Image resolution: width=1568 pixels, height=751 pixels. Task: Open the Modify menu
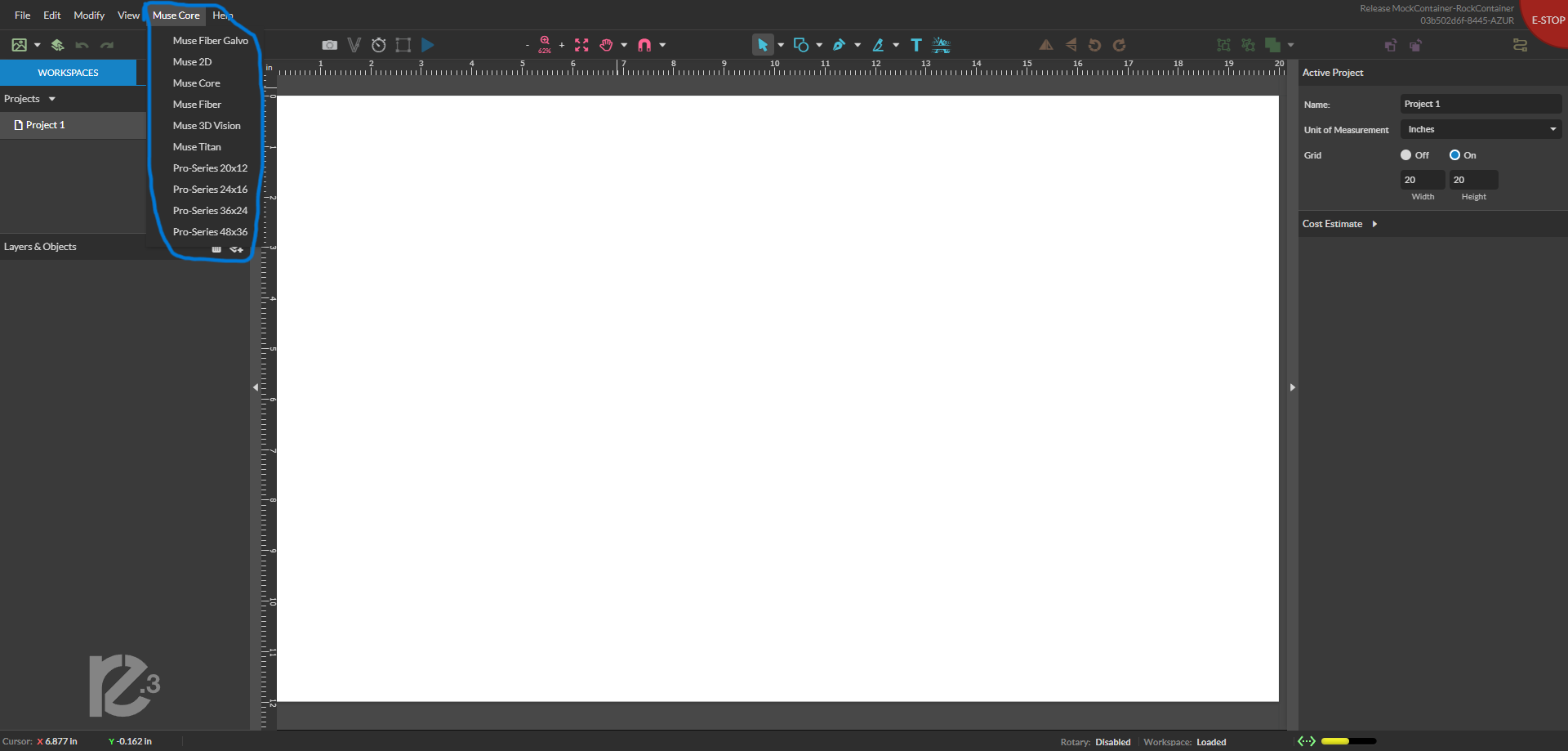pos(89,15)
